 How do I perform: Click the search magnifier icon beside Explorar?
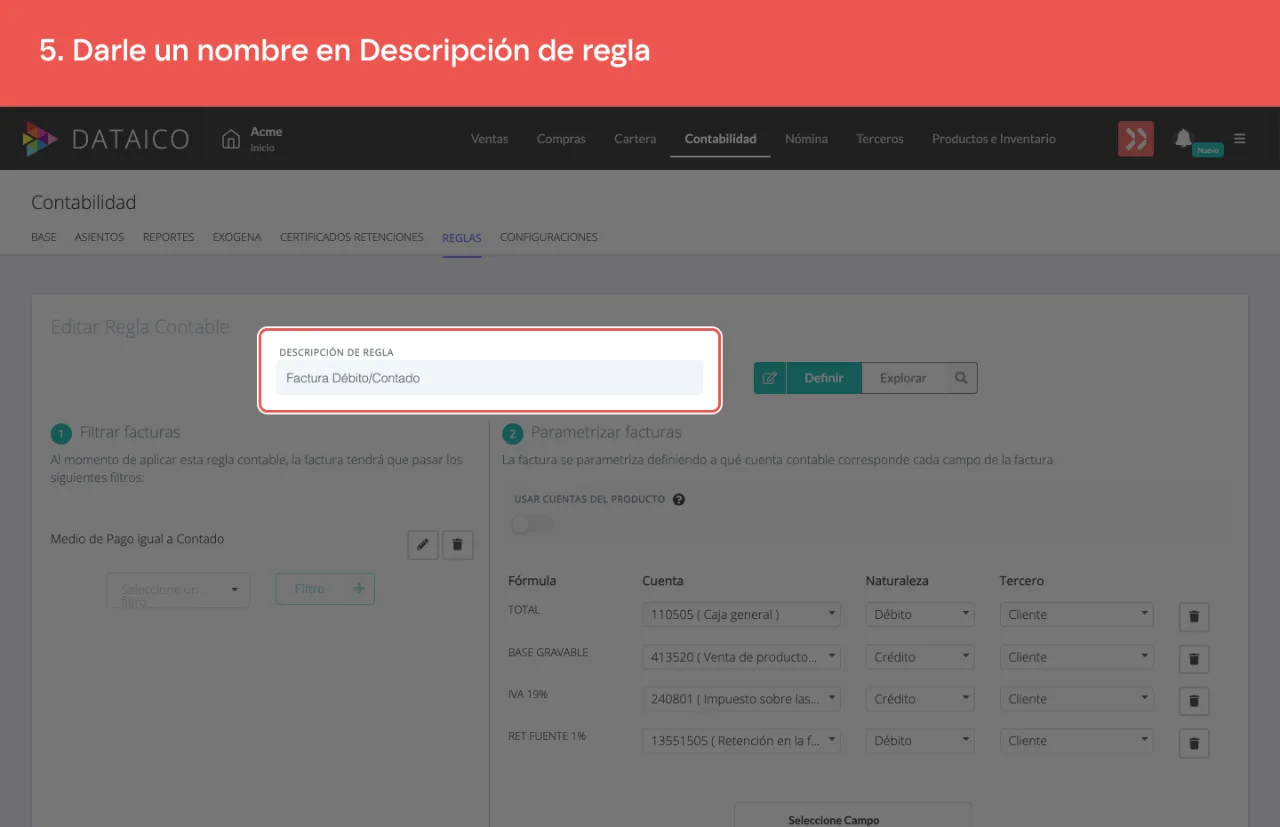tap(961, 378)
